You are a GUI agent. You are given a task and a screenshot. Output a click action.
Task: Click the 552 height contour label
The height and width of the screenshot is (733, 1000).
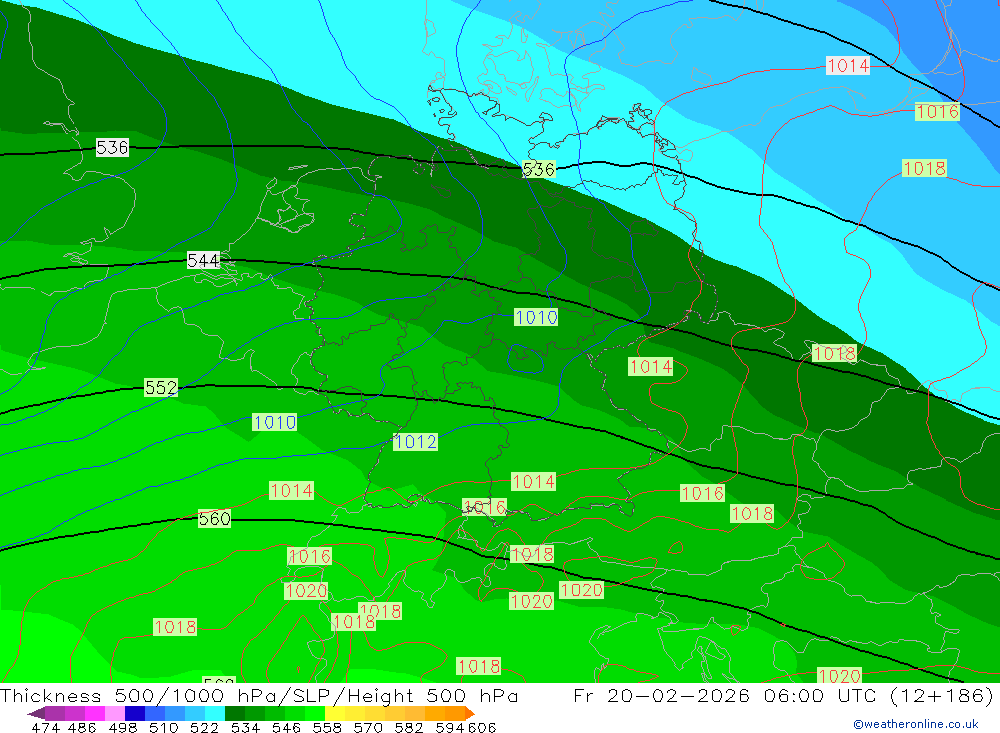[161, 387]
